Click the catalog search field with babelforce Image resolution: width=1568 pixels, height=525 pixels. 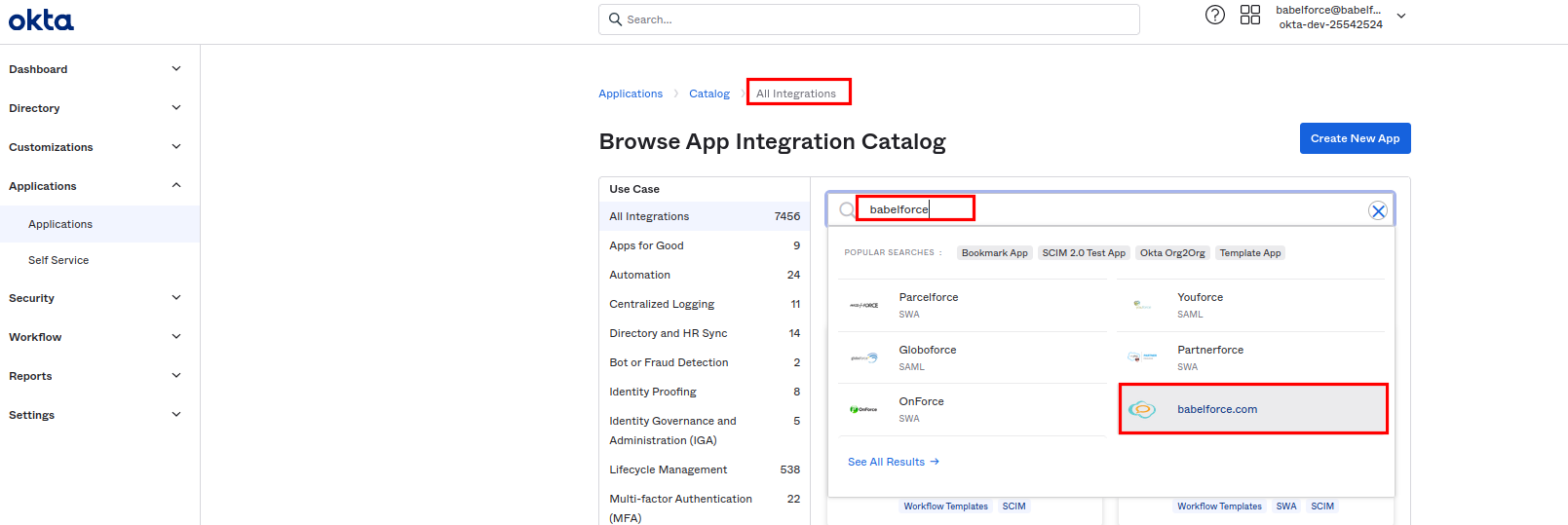click(1111, 209)
